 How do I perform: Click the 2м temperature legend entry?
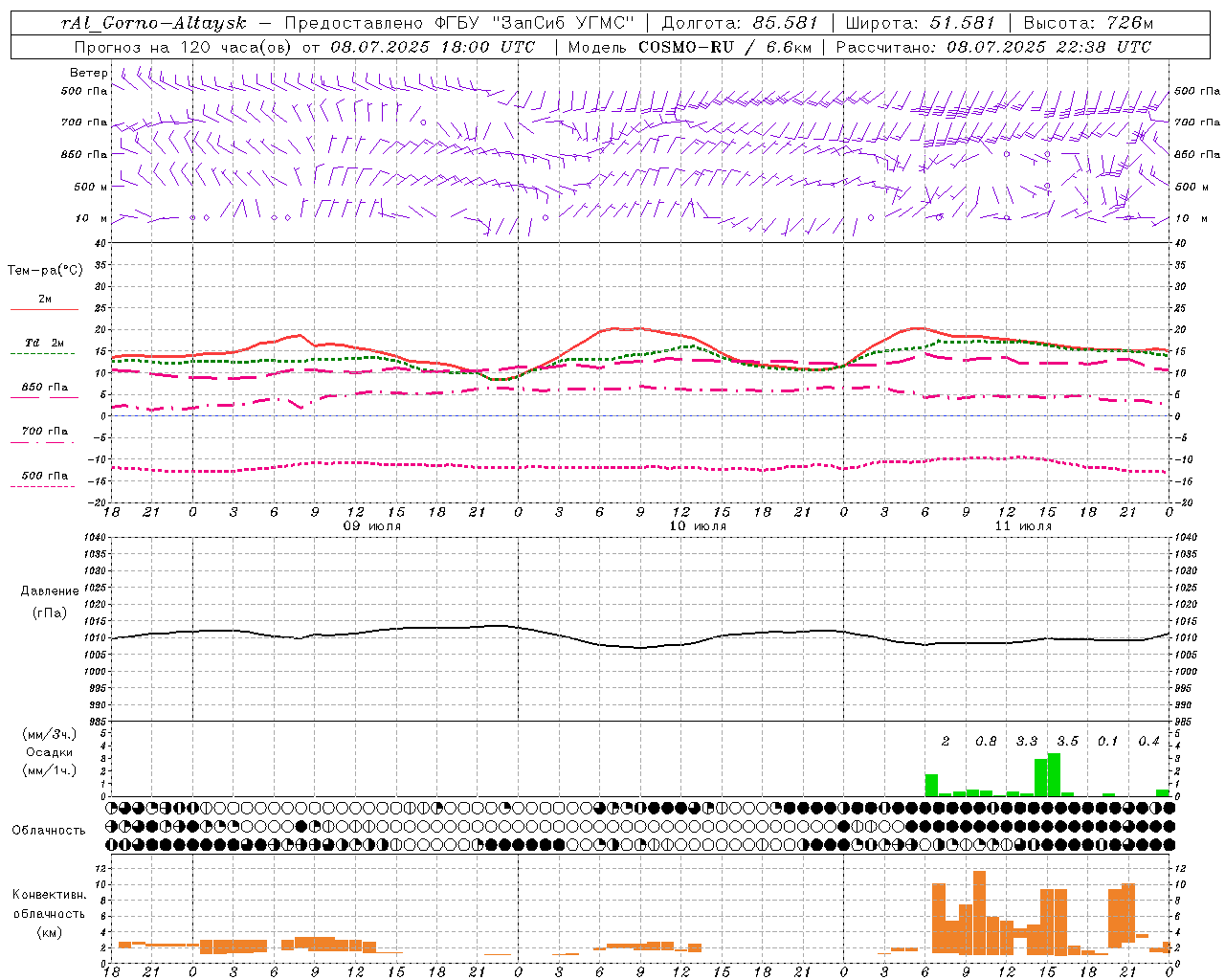click(x=45, y=300)
